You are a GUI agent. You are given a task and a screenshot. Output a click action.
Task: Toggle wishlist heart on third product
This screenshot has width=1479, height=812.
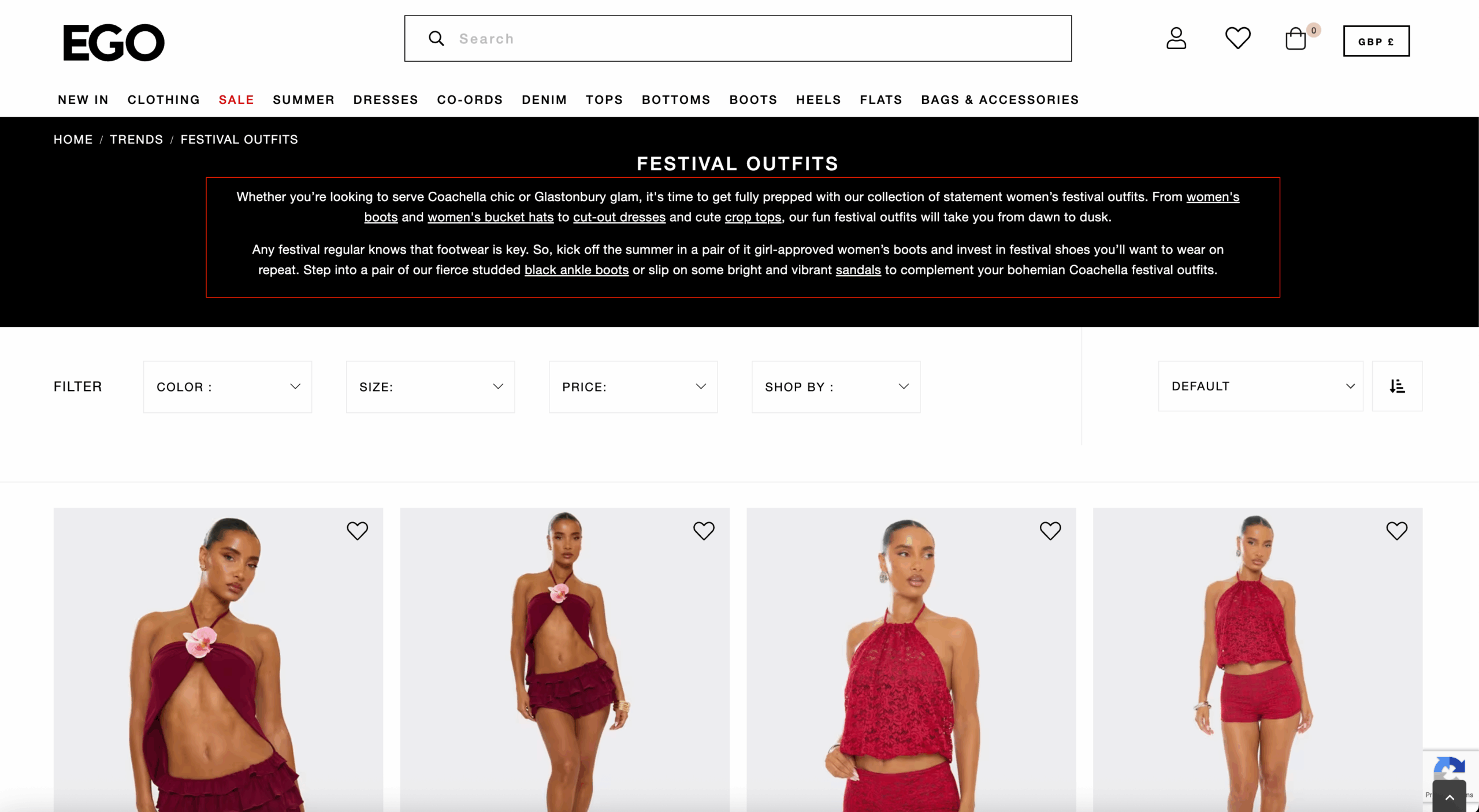(1050, 531)
